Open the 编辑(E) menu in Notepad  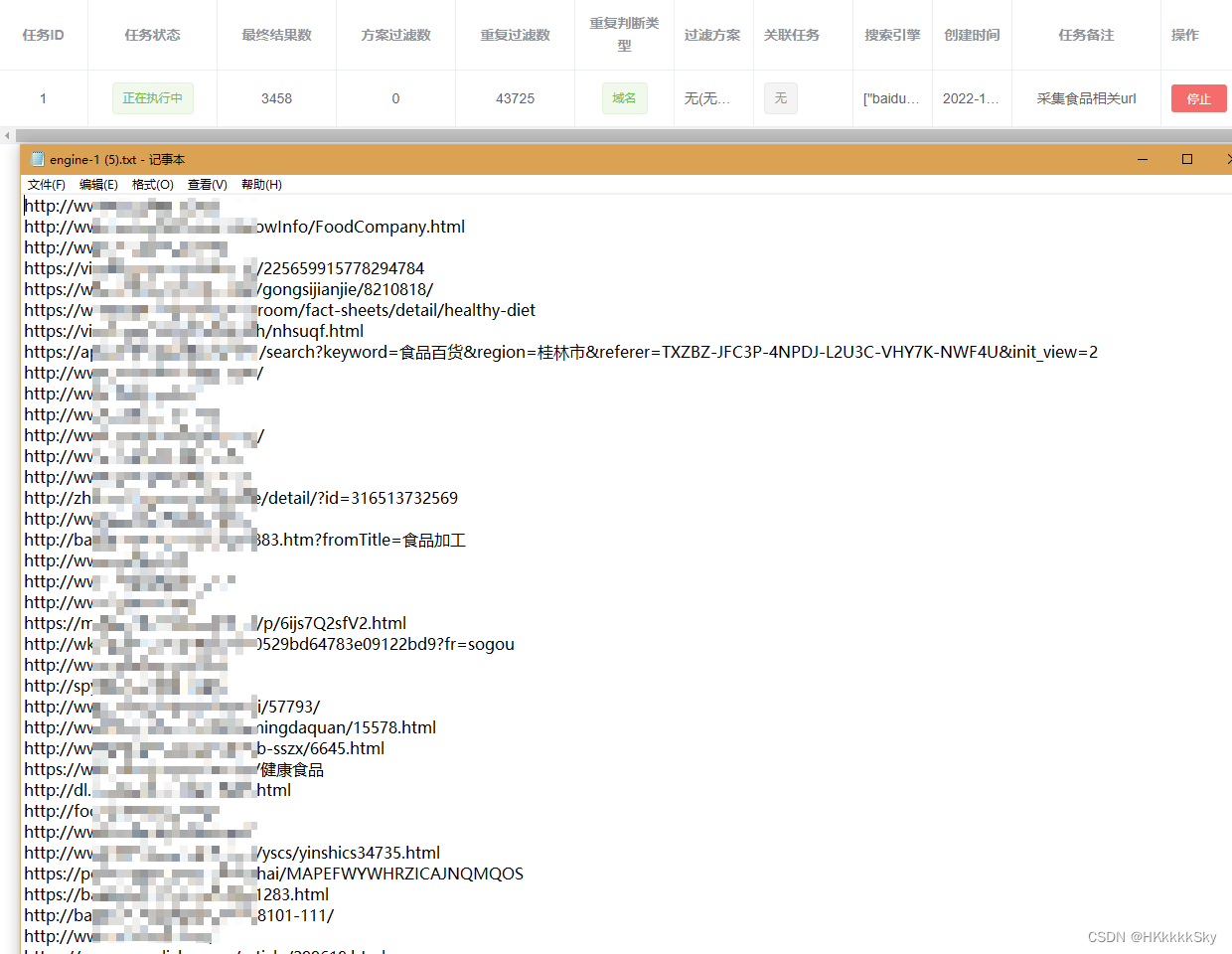(x=98, y=185)
